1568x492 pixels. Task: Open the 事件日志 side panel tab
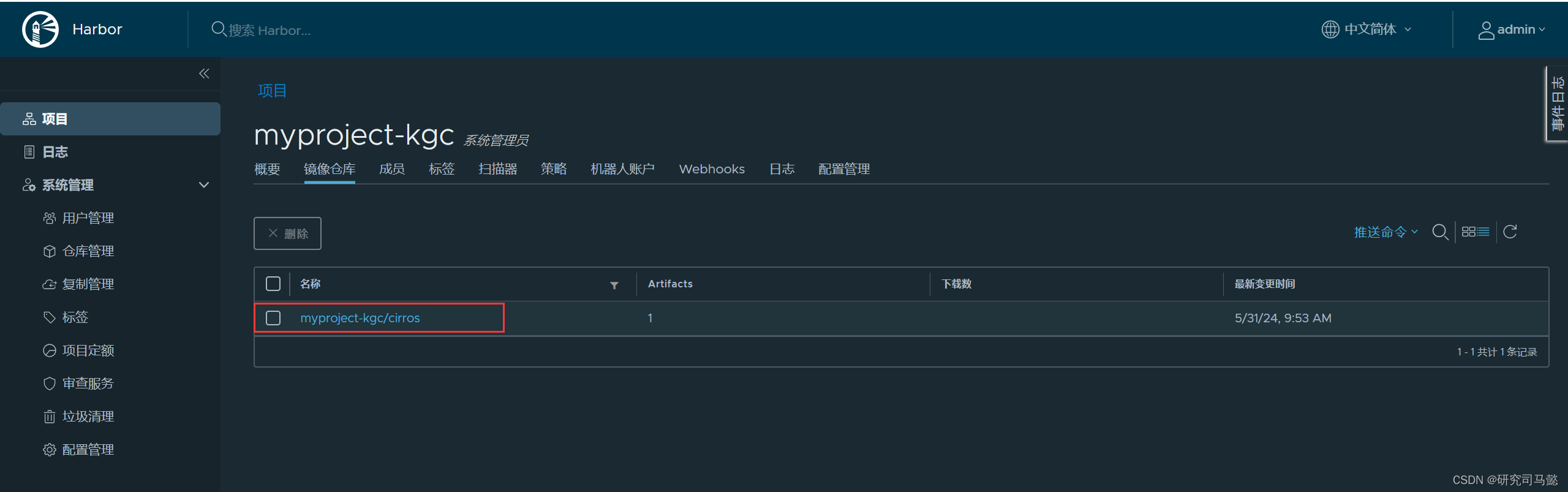[1558, 104]
